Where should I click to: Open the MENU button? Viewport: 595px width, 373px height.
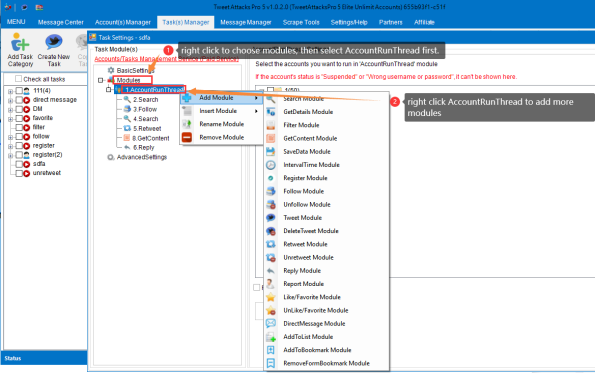click(16, 22)
